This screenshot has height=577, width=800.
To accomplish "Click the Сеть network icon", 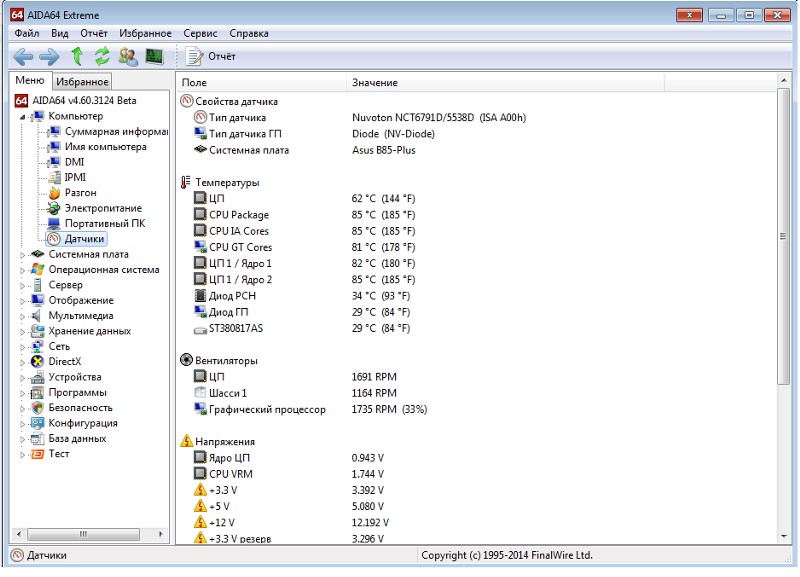I will [37, 346].
